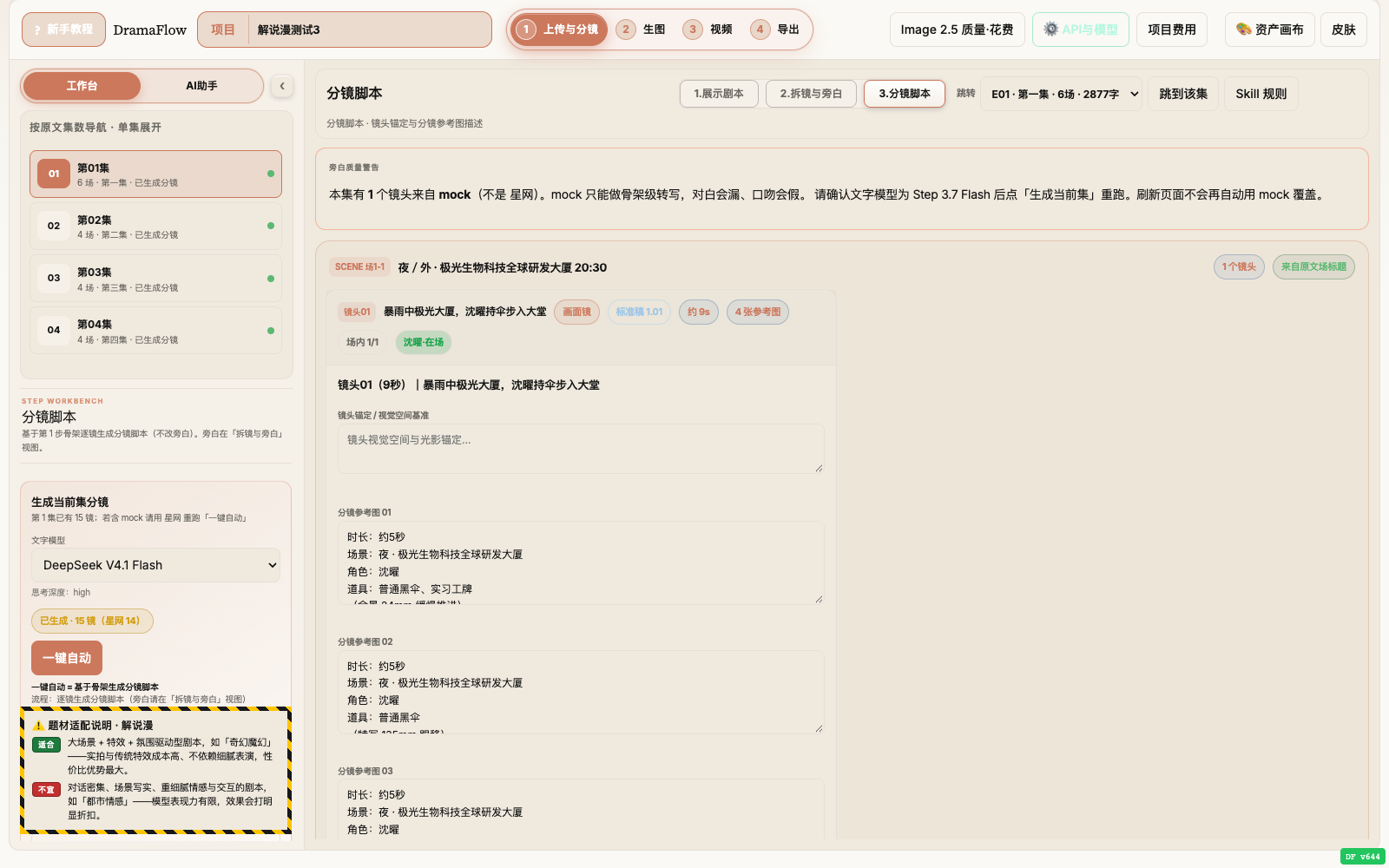Go to step 2 生图
Image resolution: width=1389 pixels, height=868 pixels.
coord(642,30)
